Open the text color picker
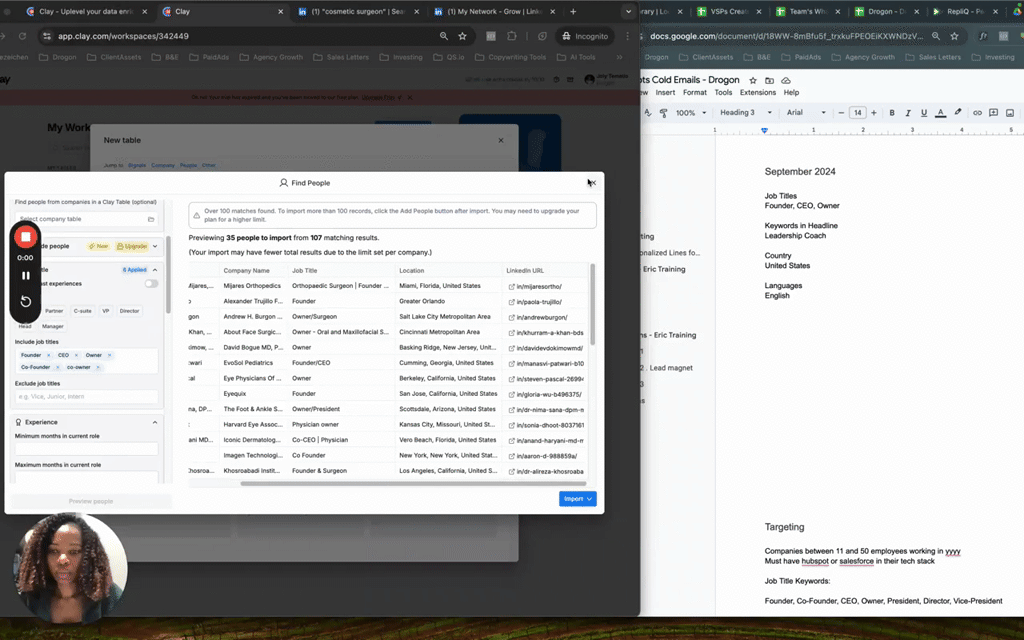The image size is (1024, 640). [x=941, y=113]
